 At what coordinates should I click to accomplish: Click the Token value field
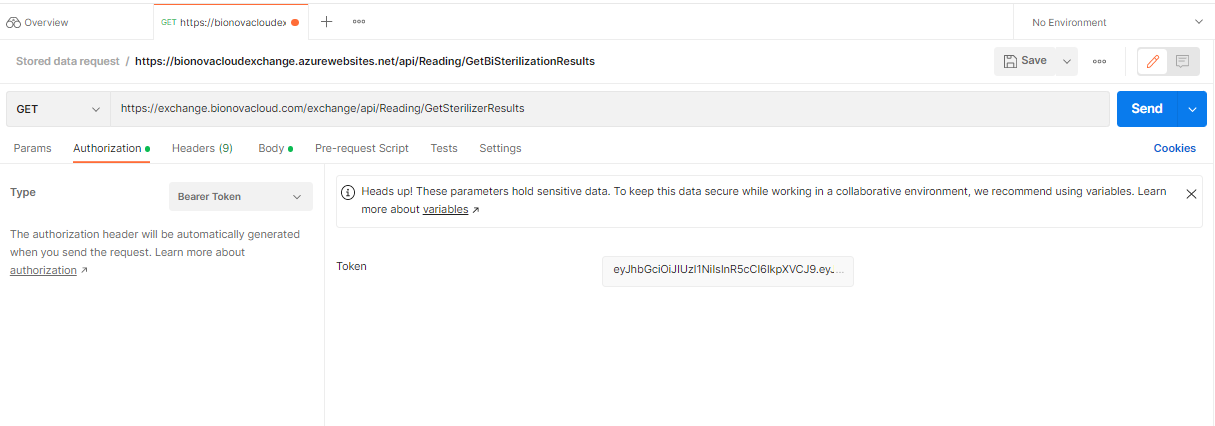728,270
